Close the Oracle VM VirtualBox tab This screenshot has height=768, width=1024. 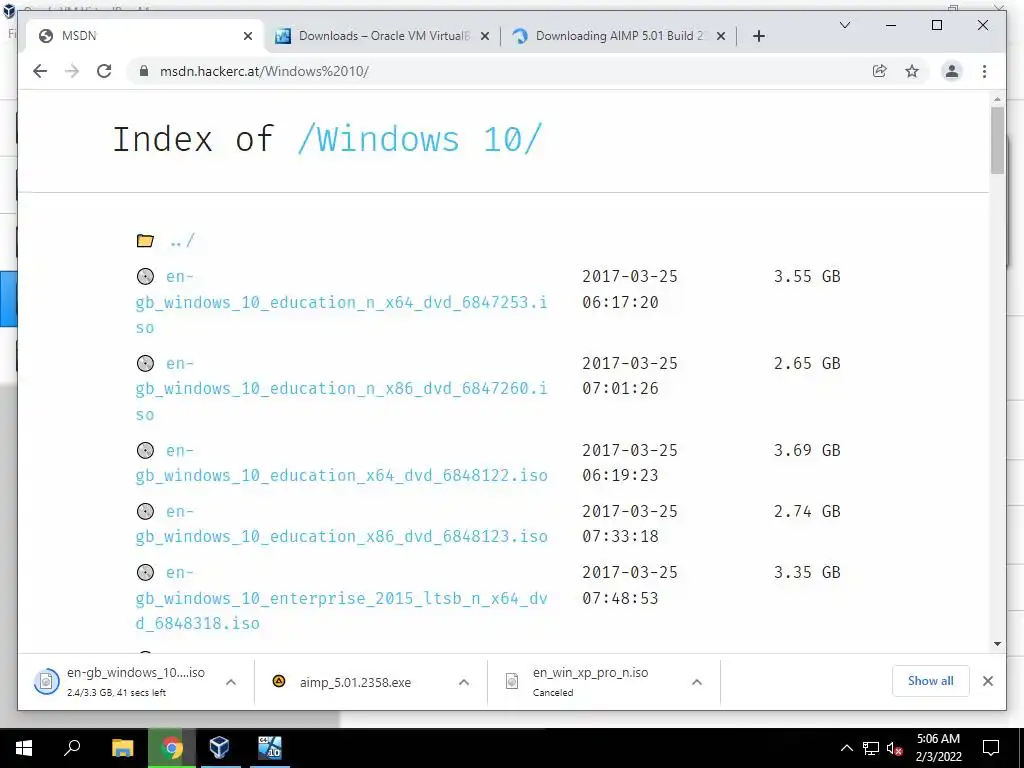(485, 36)
